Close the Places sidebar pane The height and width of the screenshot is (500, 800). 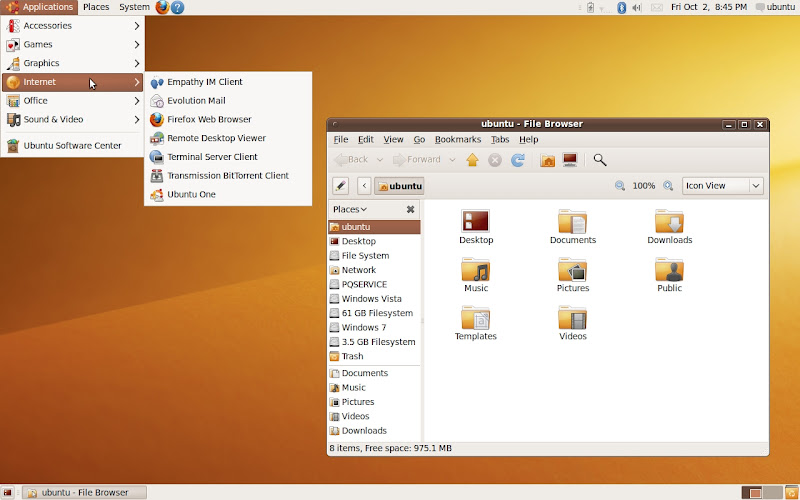point(410,210)
